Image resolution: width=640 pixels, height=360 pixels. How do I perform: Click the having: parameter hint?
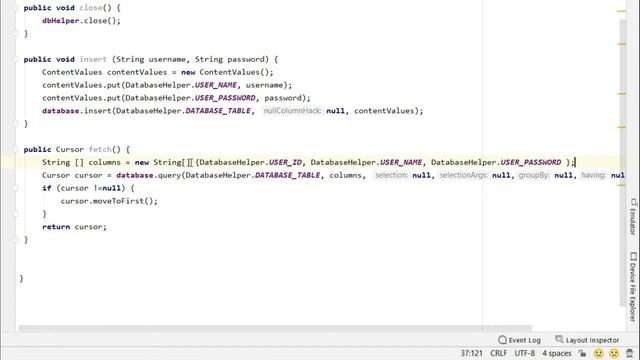tap(593, 175)
